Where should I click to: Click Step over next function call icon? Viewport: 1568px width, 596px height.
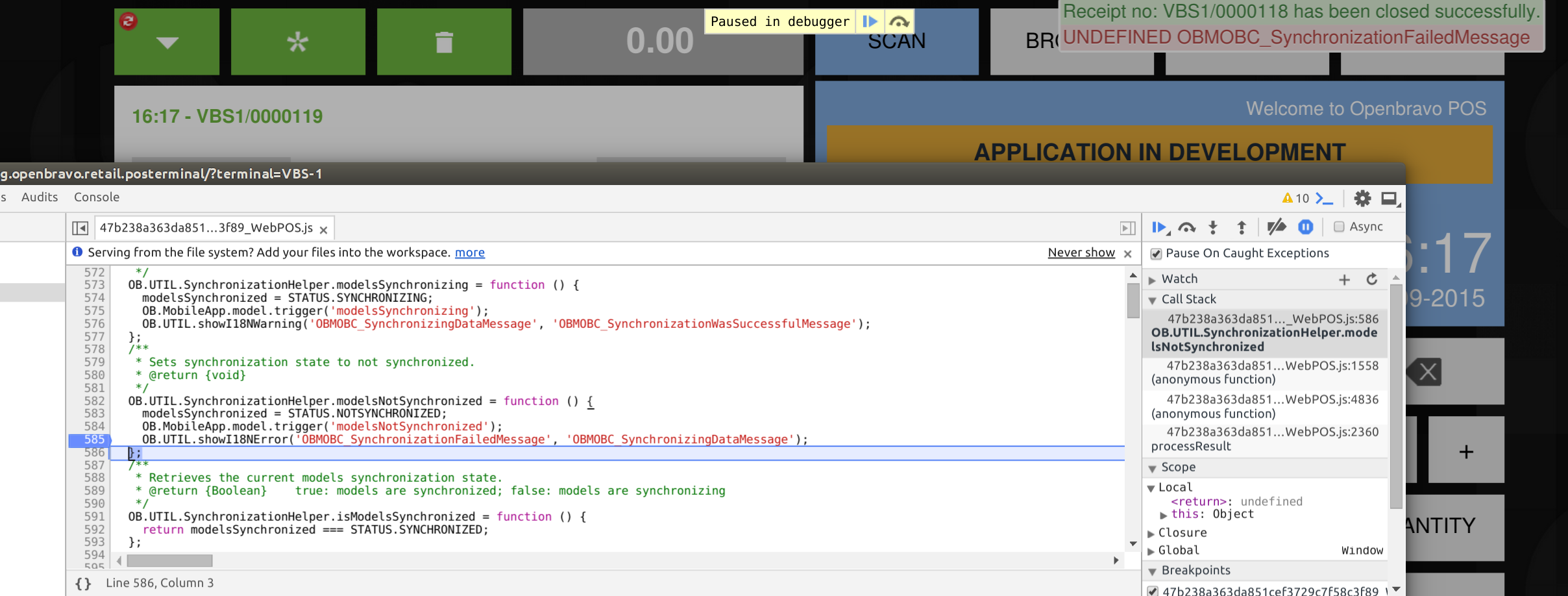point(1186,227)
